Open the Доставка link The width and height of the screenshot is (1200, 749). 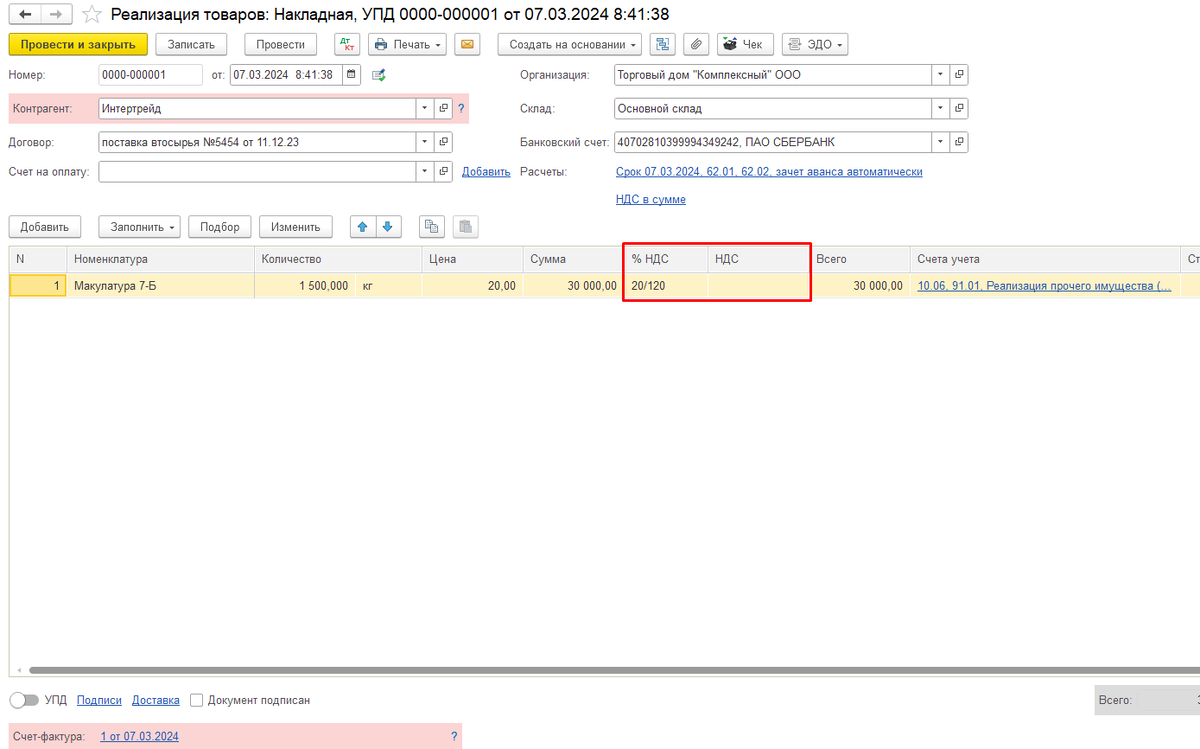click(156, 700)
